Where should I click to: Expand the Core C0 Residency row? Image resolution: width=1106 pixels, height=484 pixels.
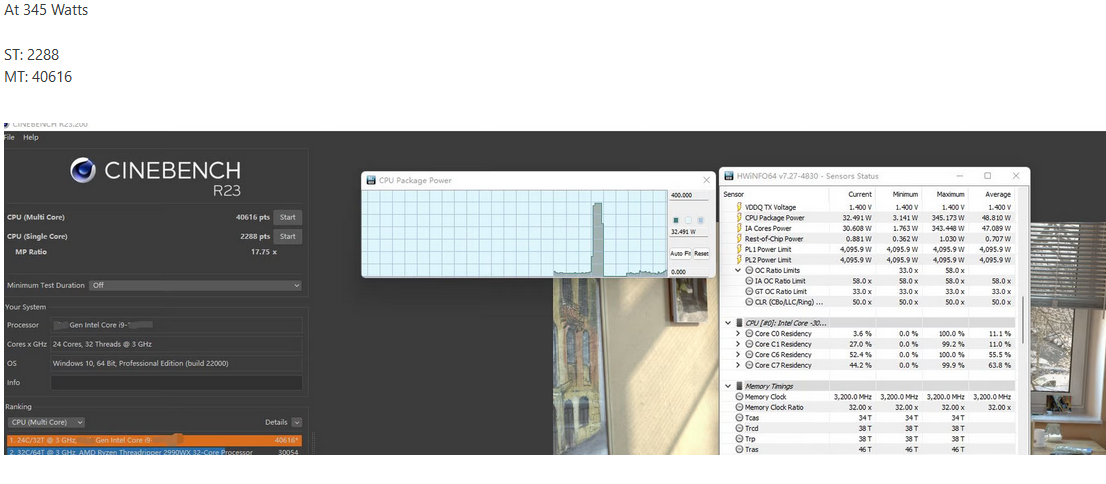(739, 334)
